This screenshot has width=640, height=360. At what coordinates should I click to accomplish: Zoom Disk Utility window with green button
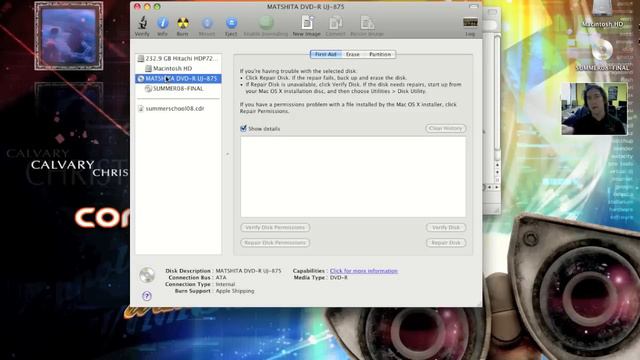(x=157, y=7)
